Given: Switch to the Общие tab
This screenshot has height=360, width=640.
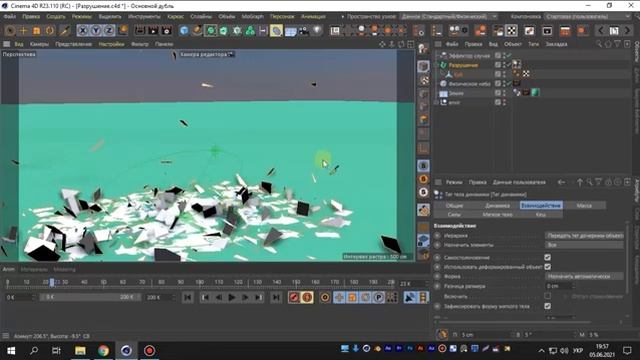Looking at the screenshot, I should [454, 205].
